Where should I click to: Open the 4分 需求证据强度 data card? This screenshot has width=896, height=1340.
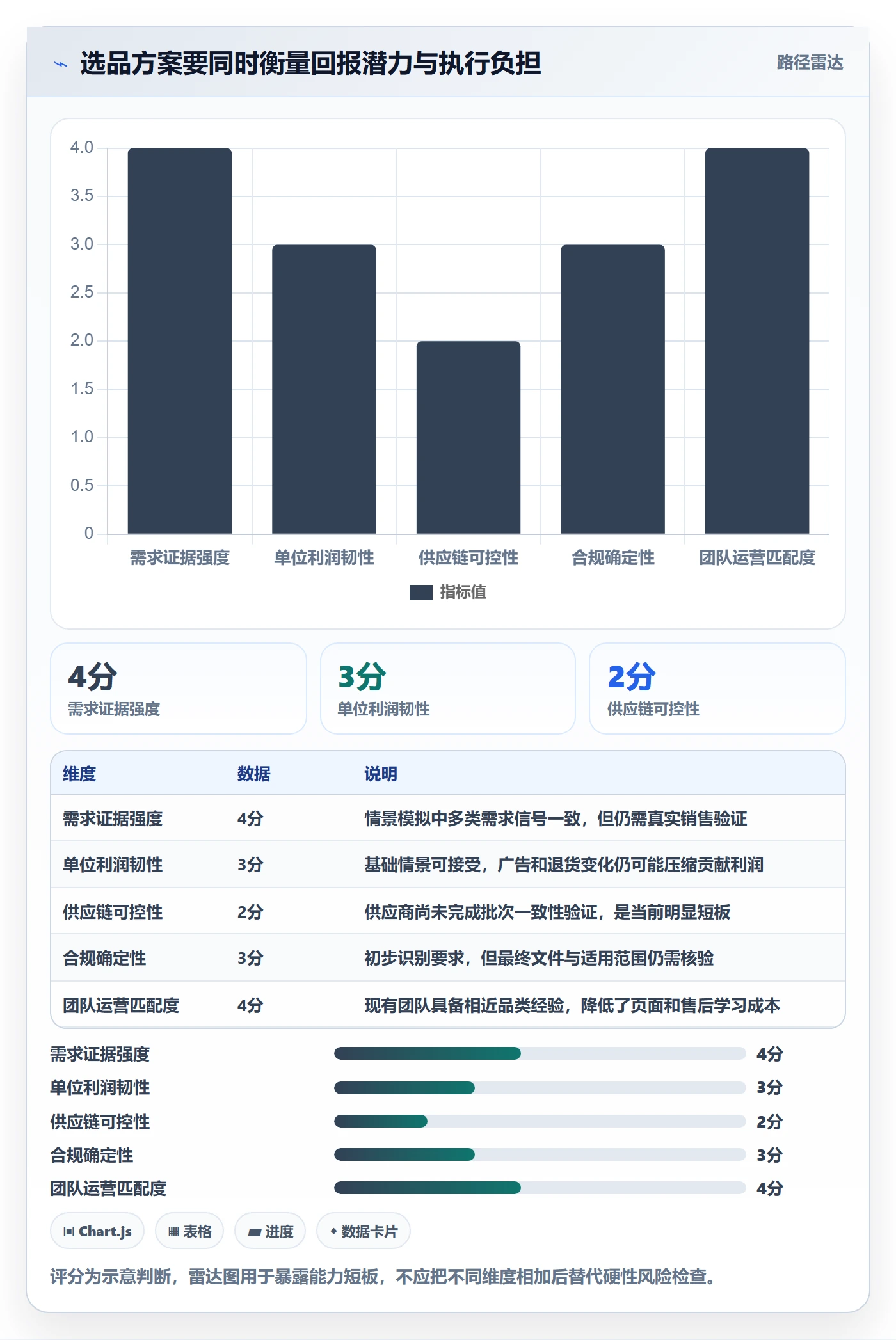coord(179,689)
